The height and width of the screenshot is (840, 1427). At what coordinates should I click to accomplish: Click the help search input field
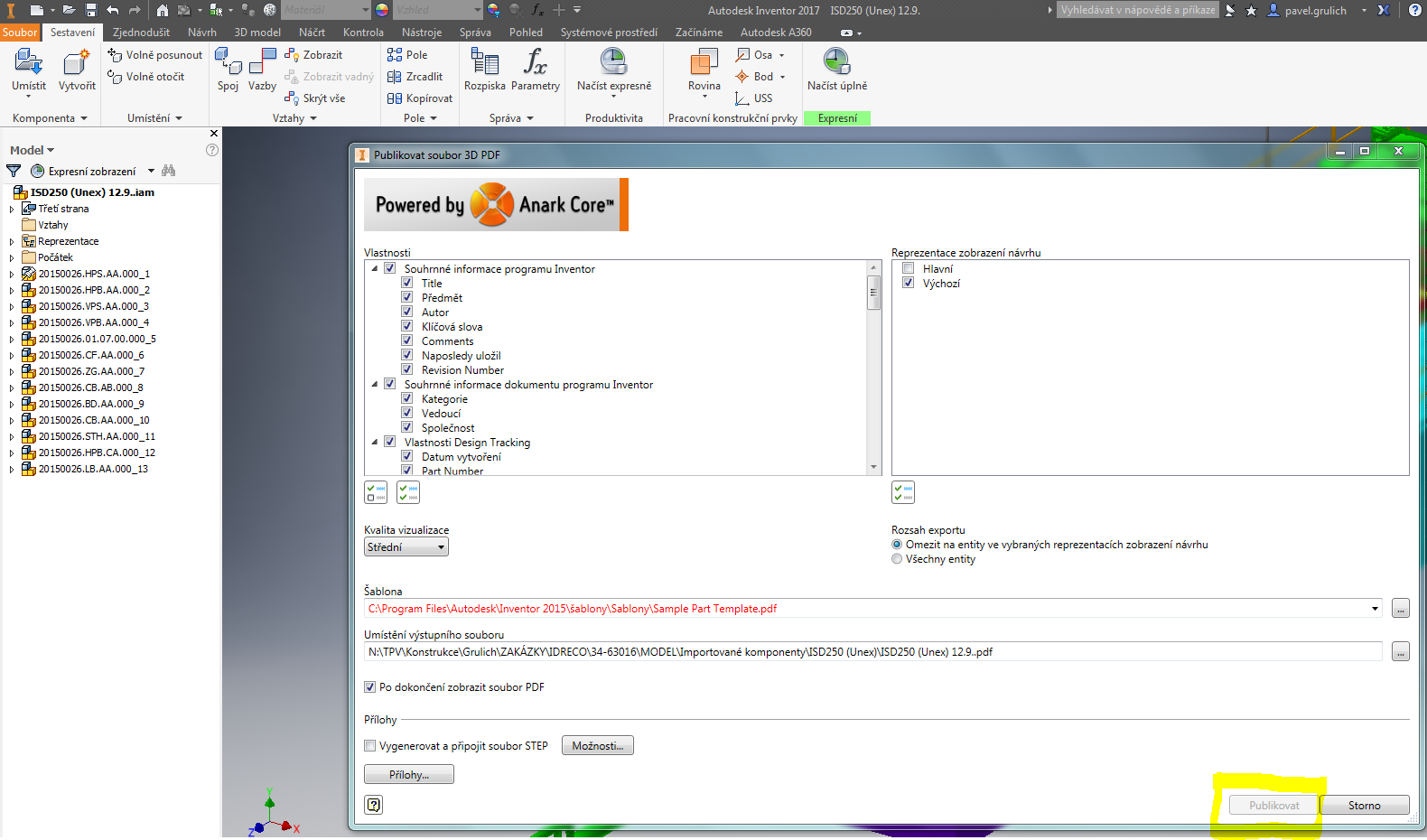pyautogui.click(x=1137, y=10)
